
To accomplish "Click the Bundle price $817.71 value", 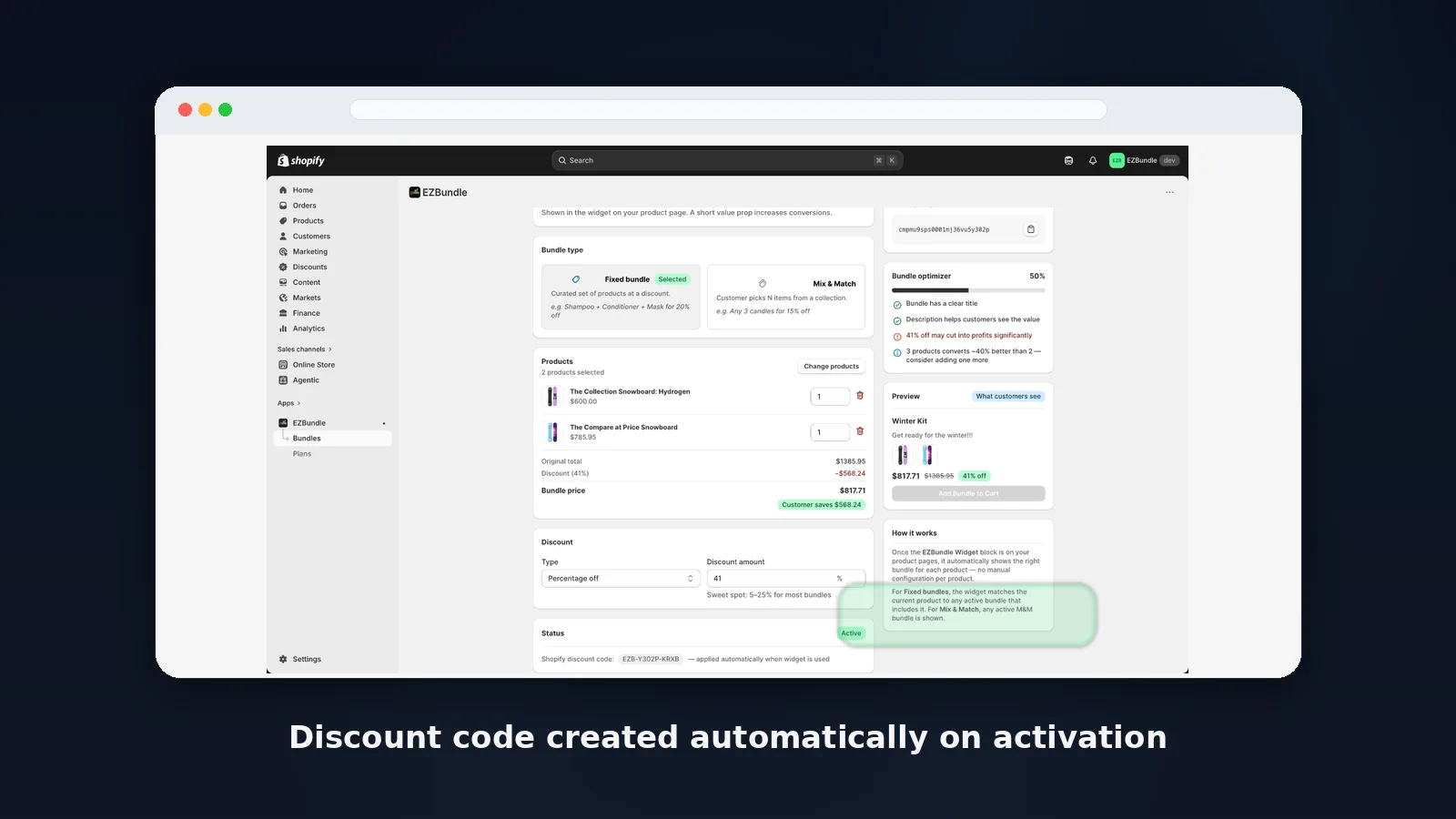I will [x=853, y=490].
